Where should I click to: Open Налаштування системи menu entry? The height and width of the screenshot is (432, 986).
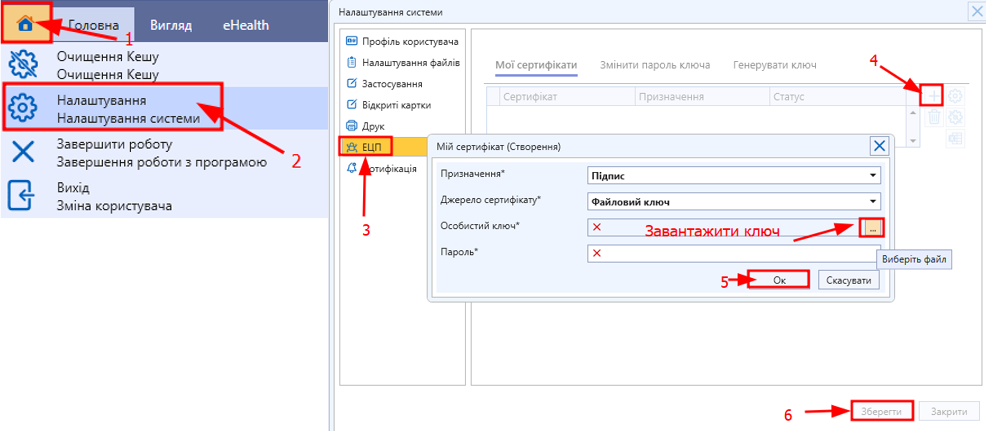[x=164, y=109]
